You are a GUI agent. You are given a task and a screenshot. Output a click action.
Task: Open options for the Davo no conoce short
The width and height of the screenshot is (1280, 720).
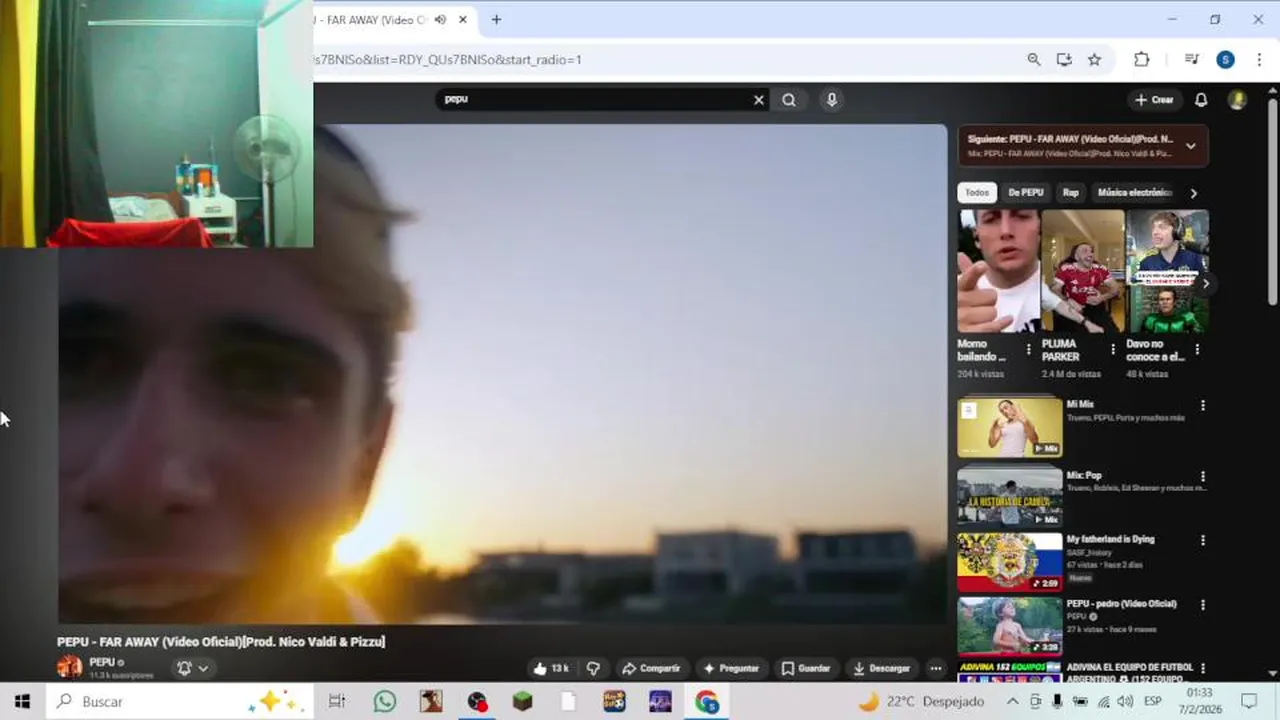1197,350
